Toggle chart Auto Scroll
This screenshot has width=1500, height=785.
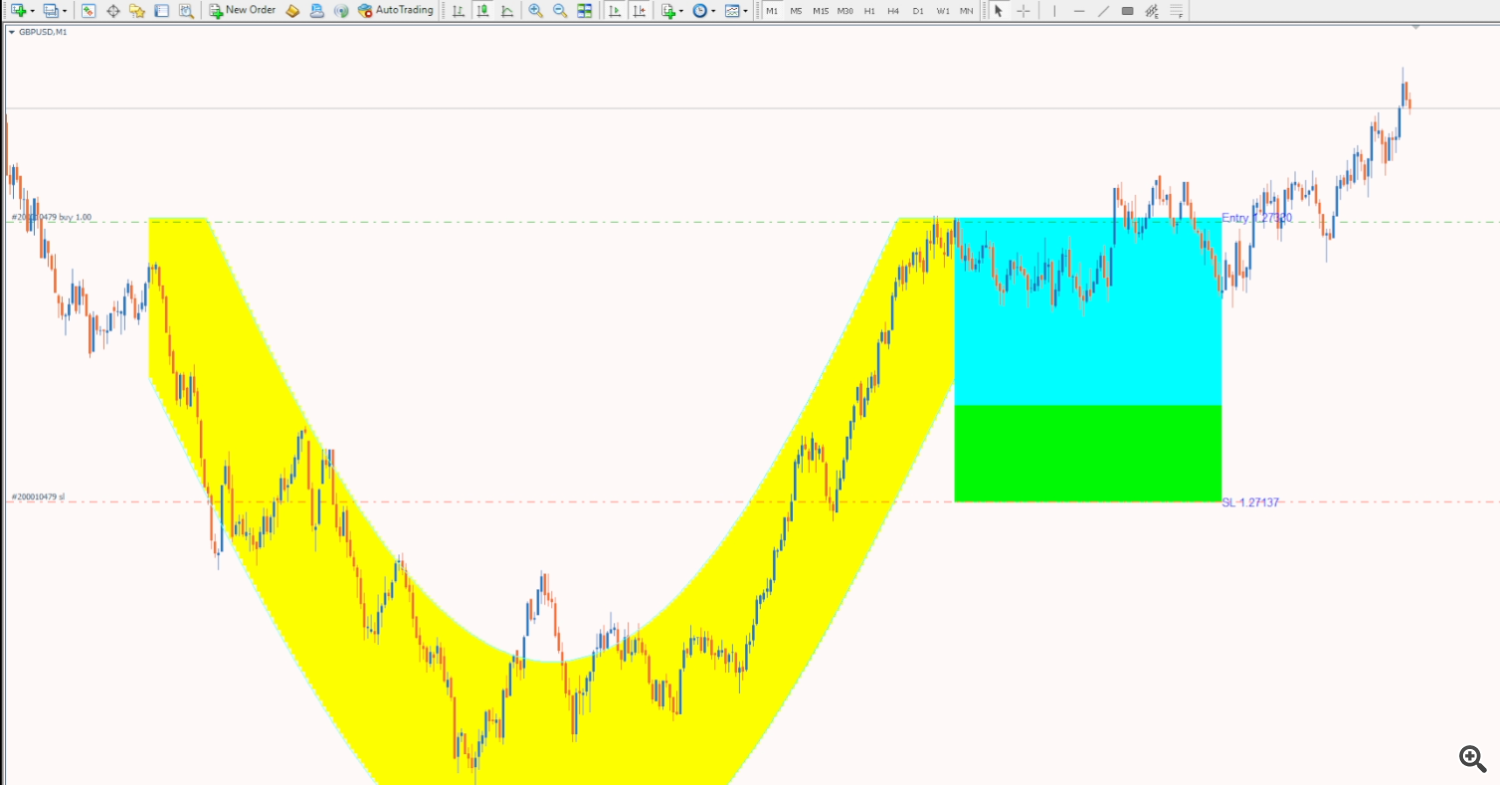pos(614,10)
